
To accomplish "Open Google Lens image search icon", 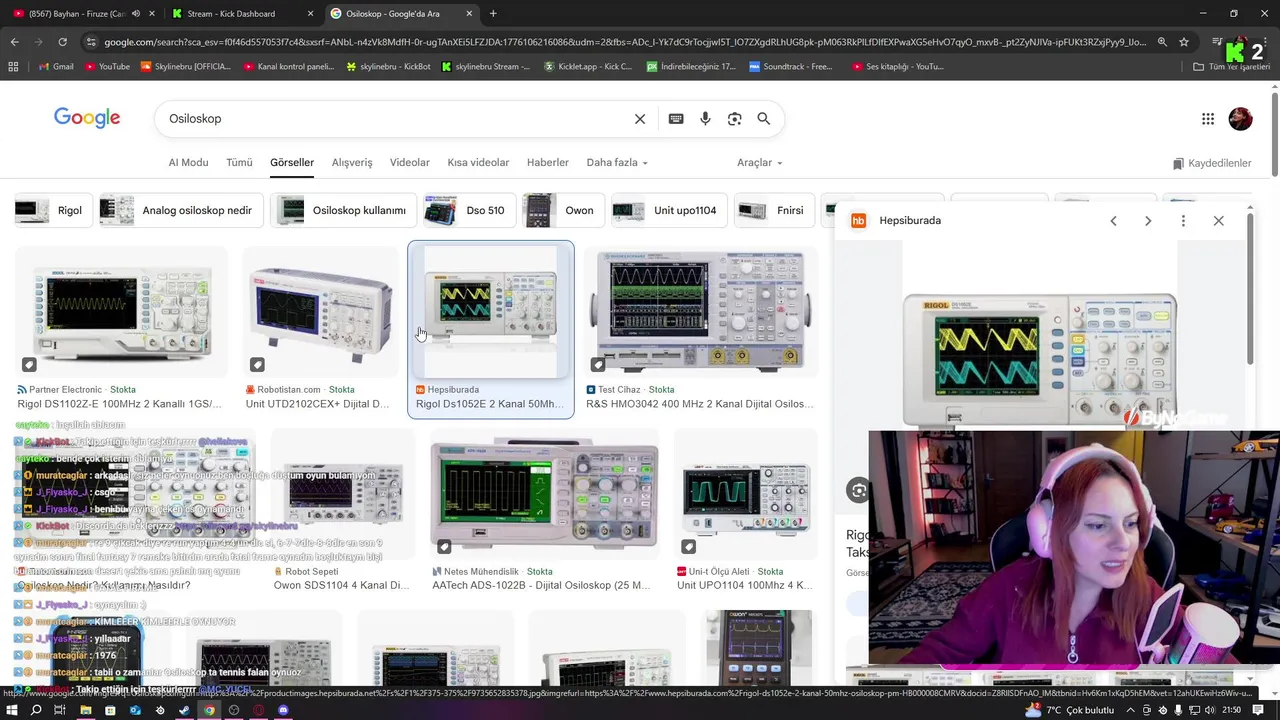I will click(735, 119).
